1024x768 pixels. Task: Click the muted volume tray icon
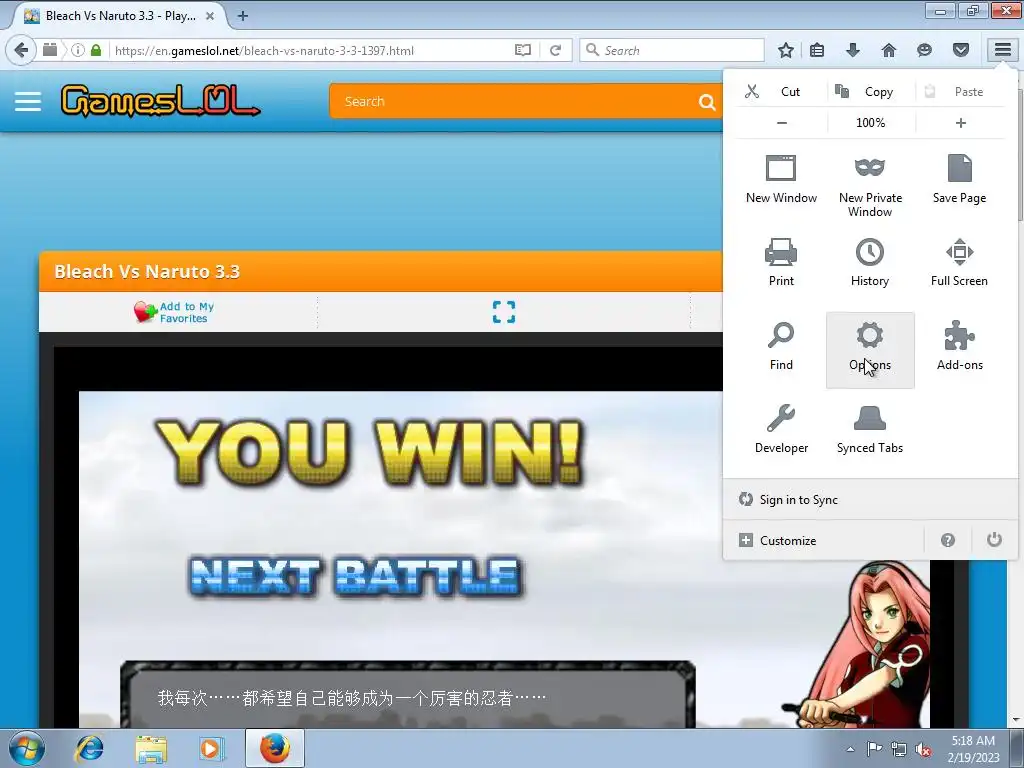[x=923, y=749]
